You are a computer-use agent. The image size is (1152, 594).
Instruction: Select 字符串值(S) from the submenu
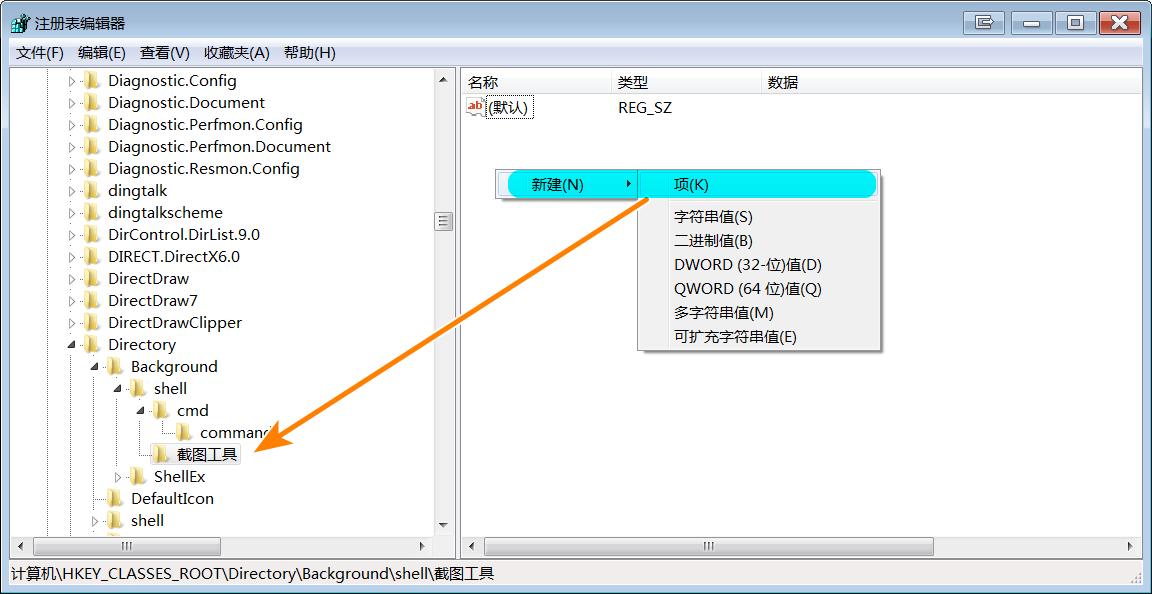click(758, 217)
